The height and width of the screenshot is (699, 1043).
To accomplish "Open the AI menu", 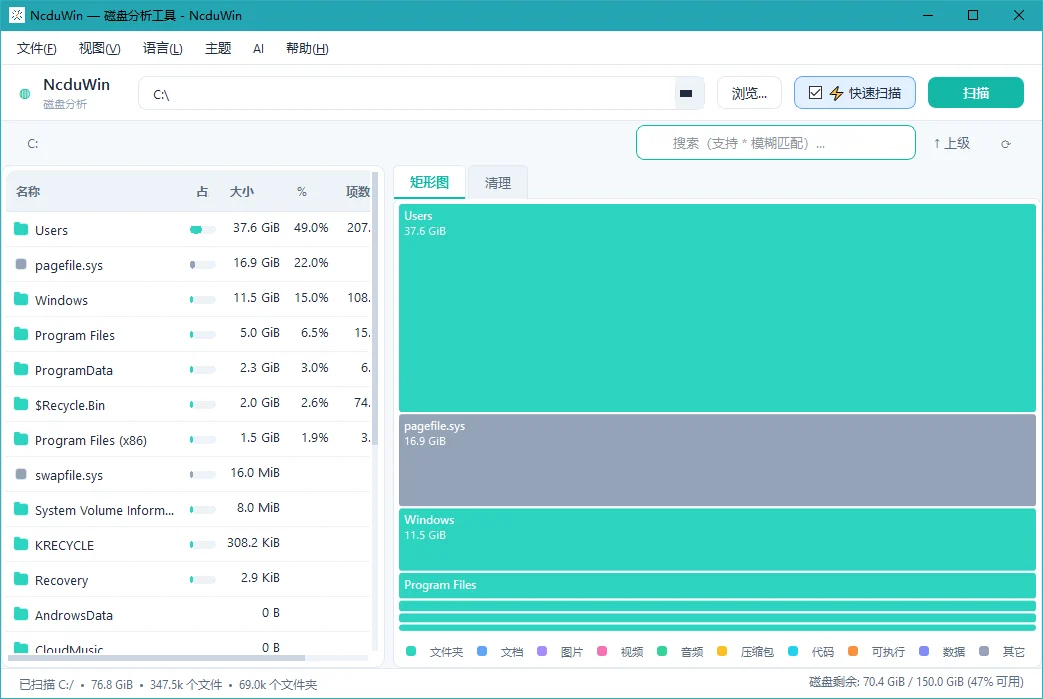I will tap(259, 49).
